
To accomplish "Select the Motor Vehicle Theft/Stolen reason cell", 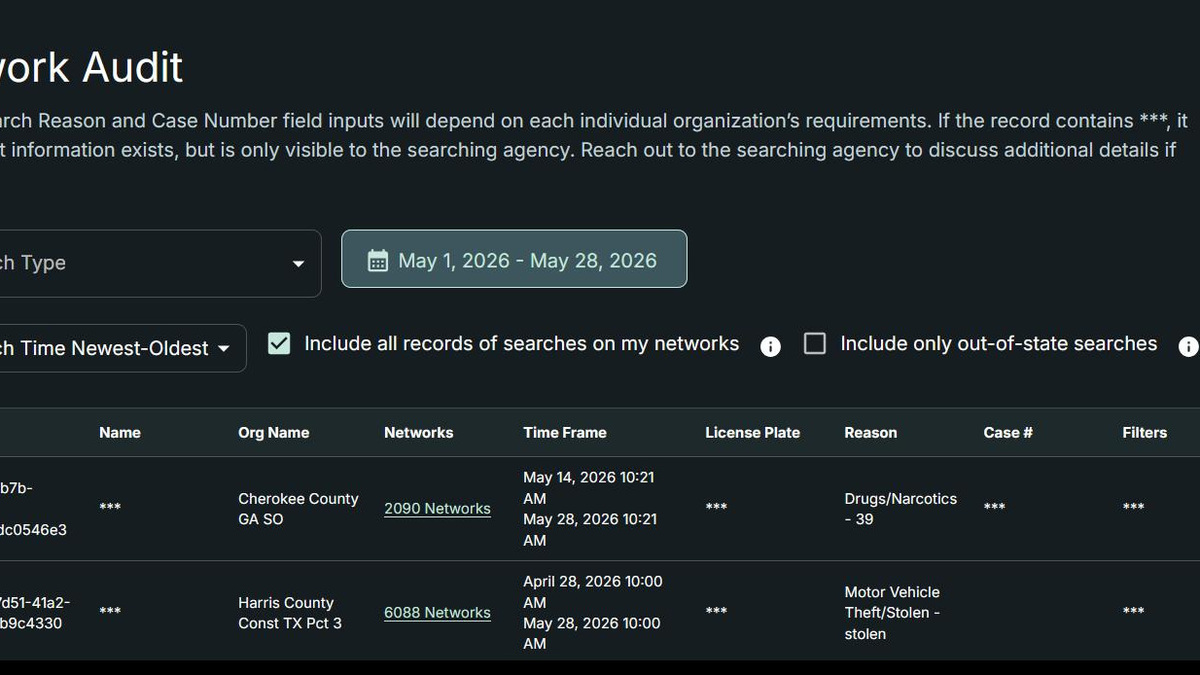I will click(892, 613).
